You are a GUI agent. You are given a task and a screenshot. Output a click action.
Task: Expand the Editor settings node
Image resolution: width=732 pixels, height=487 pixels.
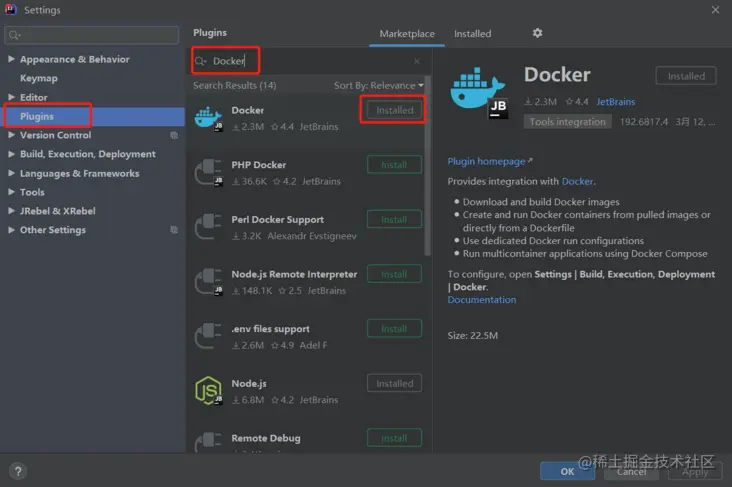point(11,97)
